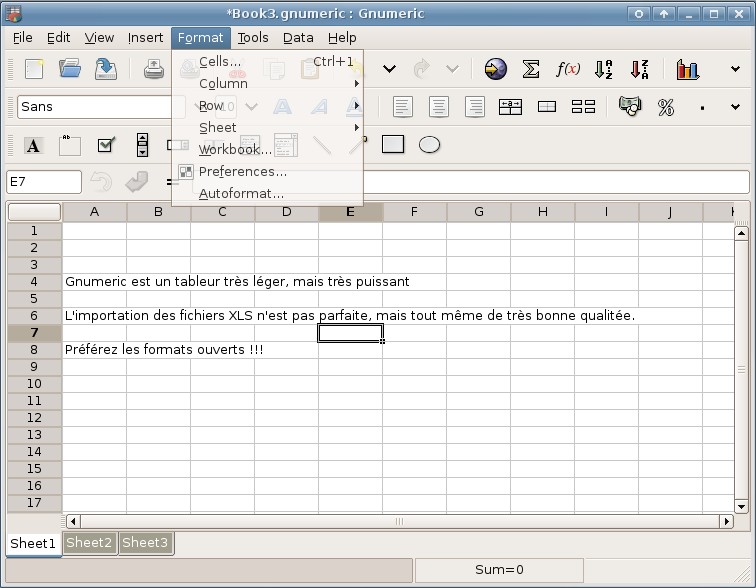The width and height of the screenshot is (756, 588).
Task: Expand format toolbar overflow chevron
Action: point(735,107)
